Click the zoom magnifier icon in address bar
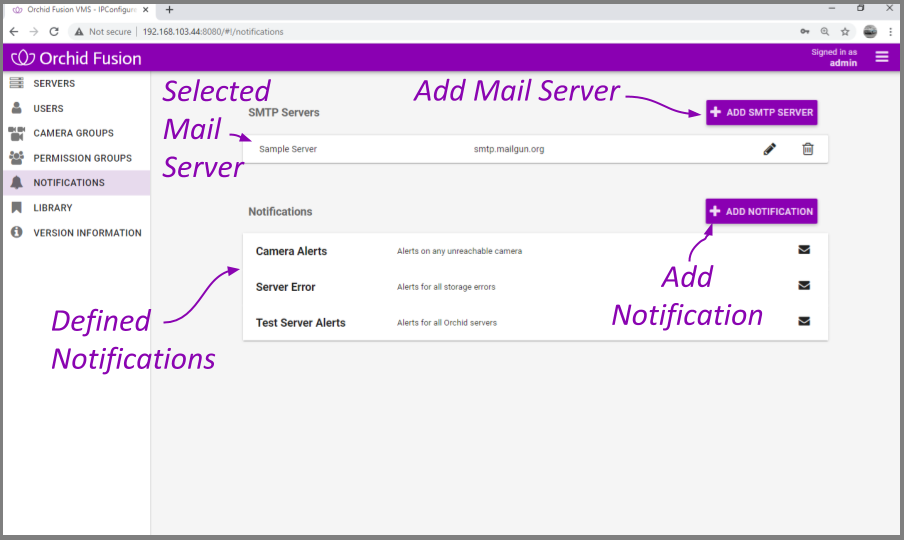Image resolution: width=904 pixels, height=540 pixels. tap(825, 32)
